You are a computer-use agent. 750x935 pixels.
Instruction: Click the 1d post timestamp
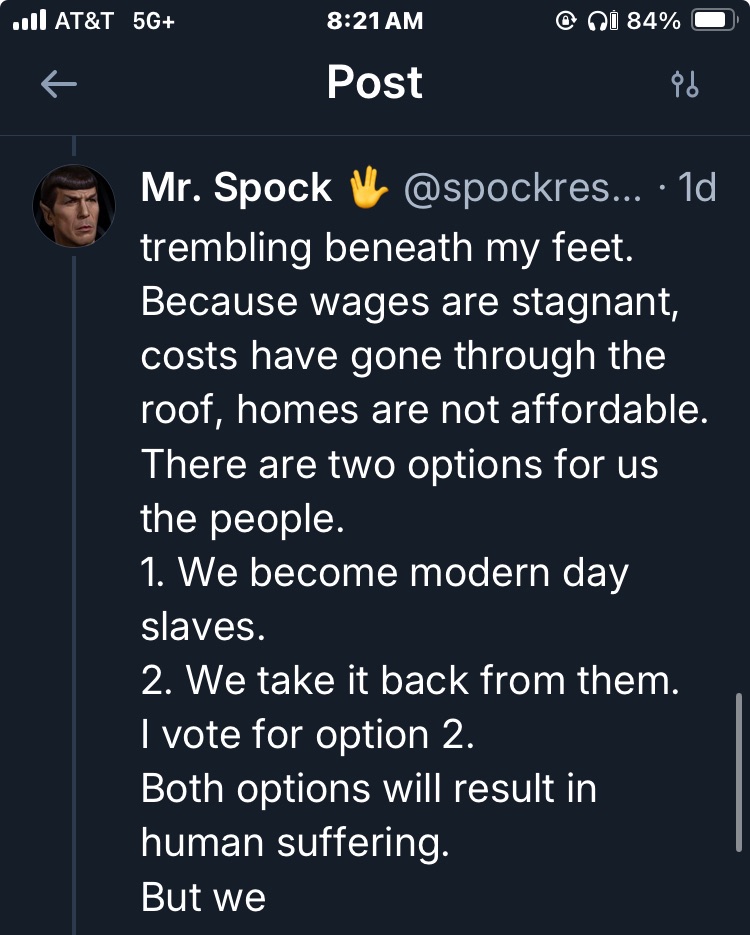click(697, 188)
